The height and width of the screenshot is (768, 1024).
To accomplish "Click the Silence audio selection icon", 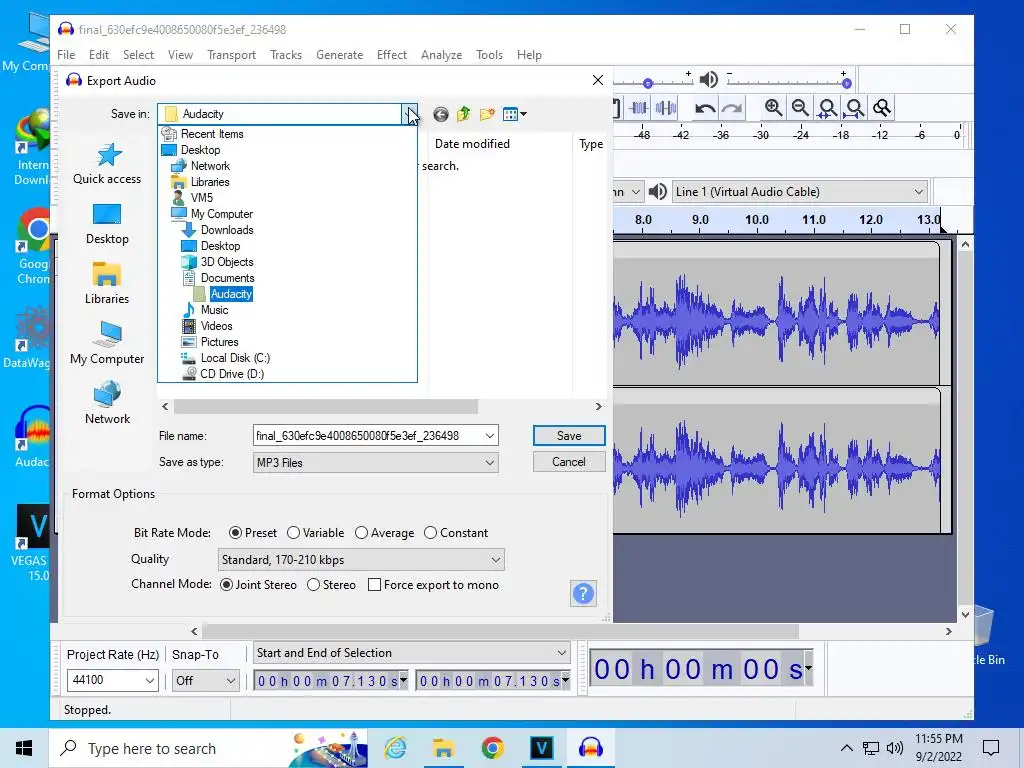I will (665, 108).
